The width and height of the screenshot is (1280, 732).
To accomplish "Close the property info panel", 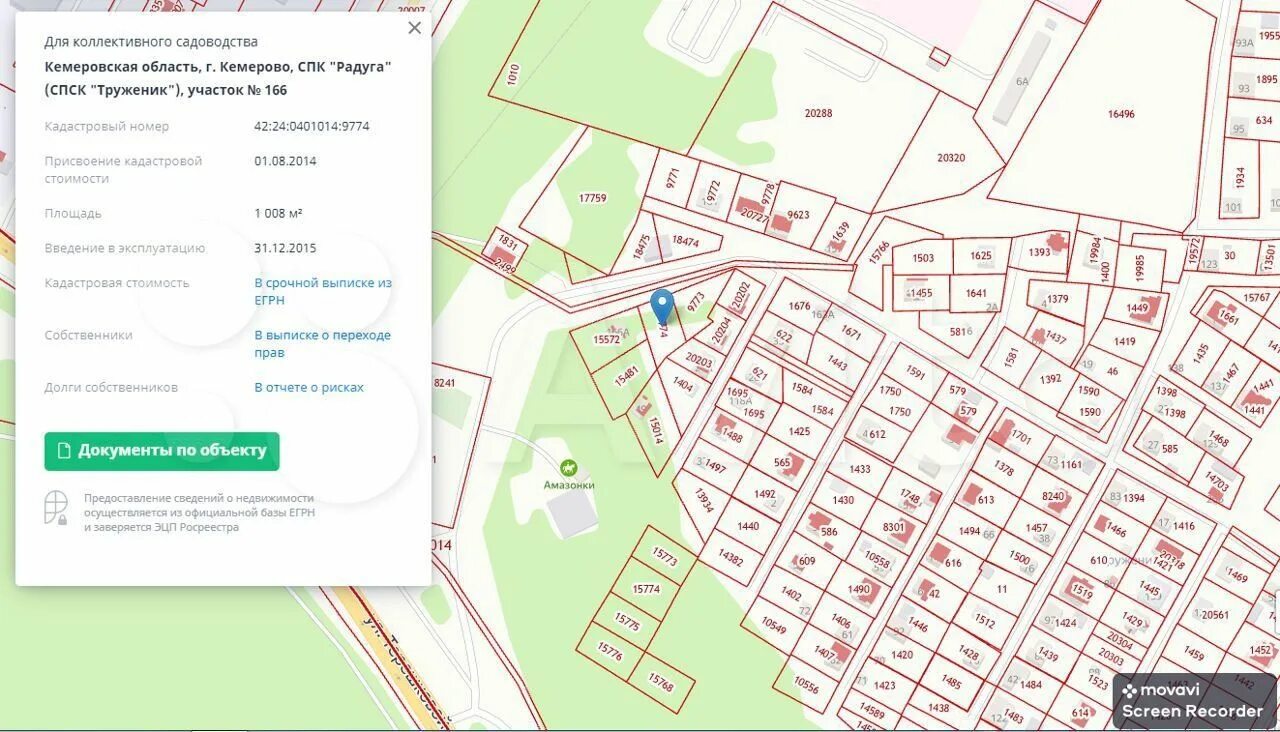I will pos(414,28).
